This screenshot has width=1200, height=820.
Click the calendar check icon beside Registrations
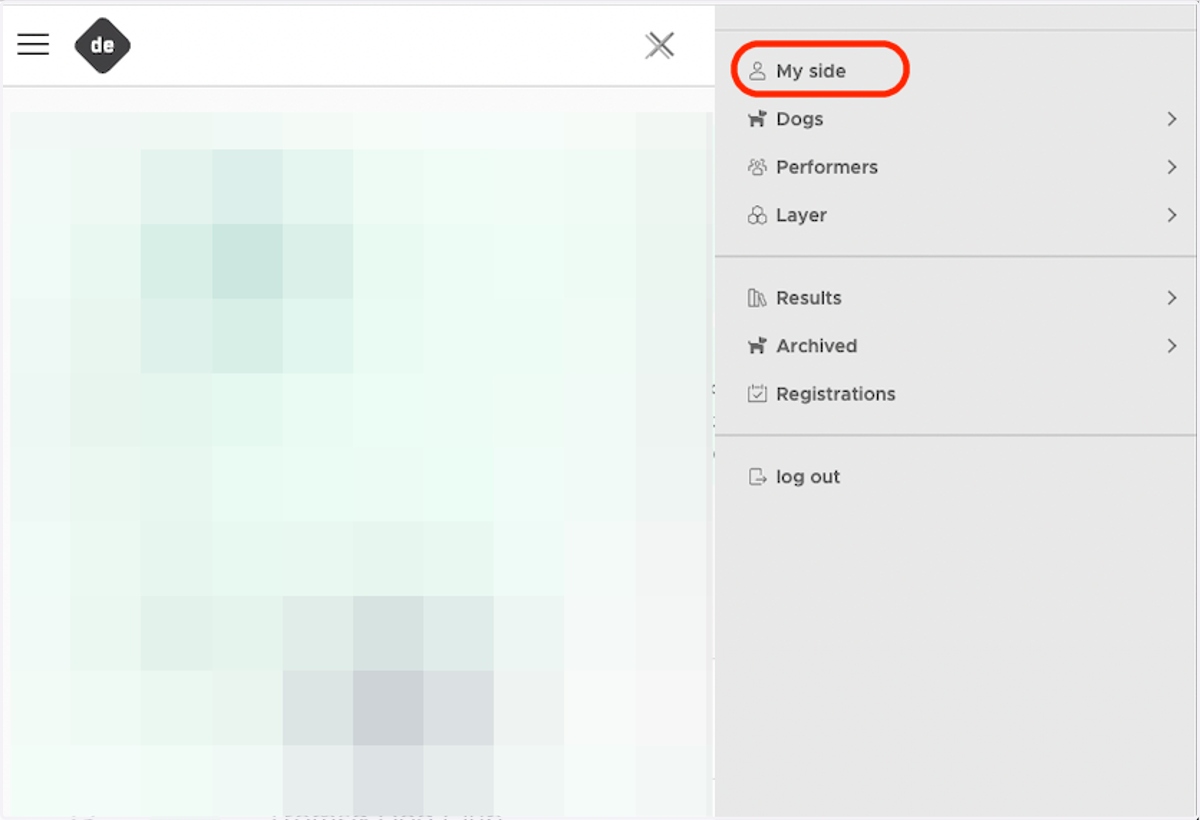[x=757, y=394]
